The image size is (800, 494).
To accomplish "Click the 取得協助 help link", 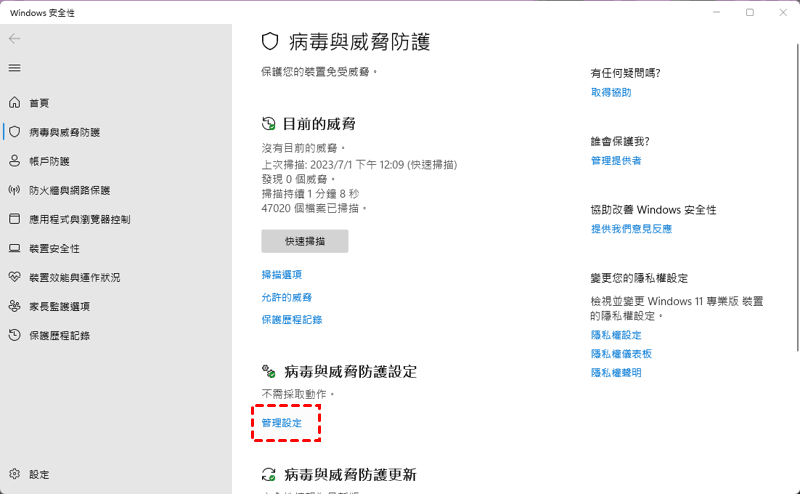I will [x=611, y=92].
